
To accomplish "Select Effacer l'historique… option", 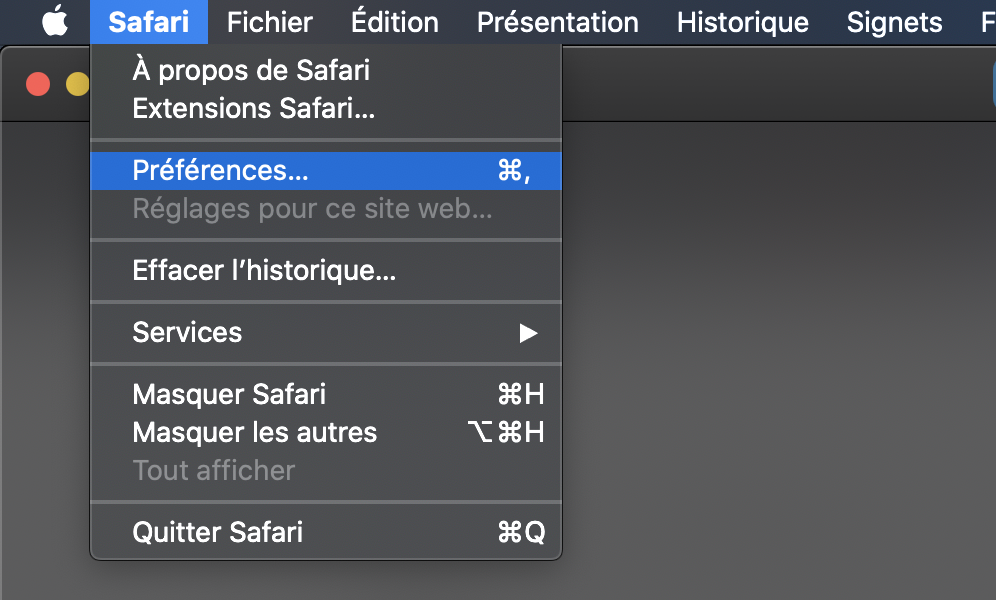I will (x=264, y=270).
